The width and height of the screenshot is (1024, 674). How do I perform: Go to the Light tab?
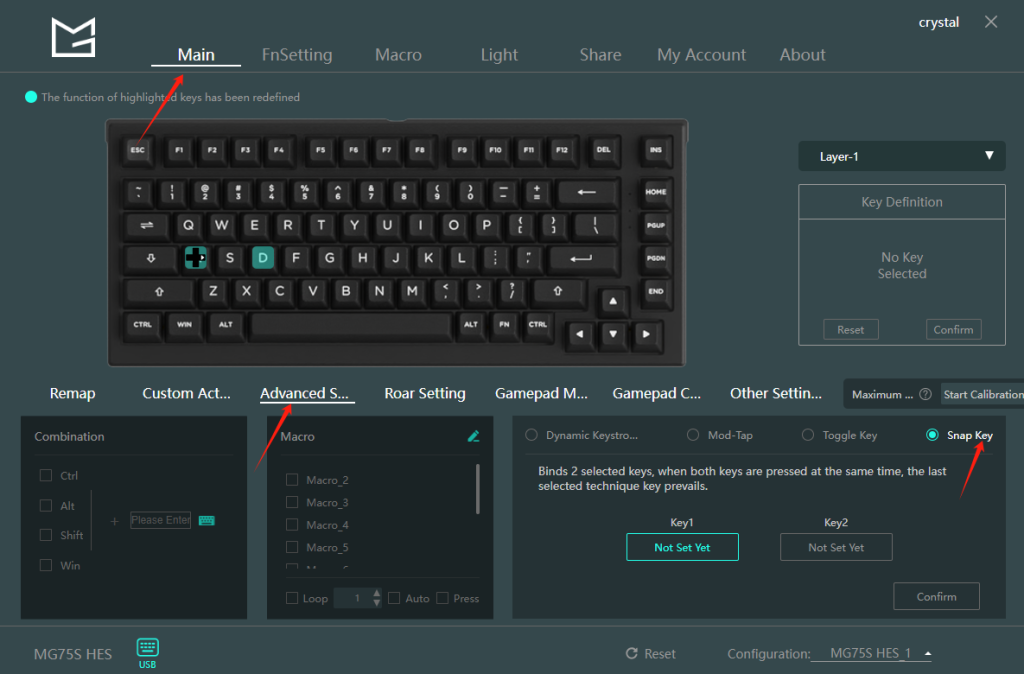(499, 55)
